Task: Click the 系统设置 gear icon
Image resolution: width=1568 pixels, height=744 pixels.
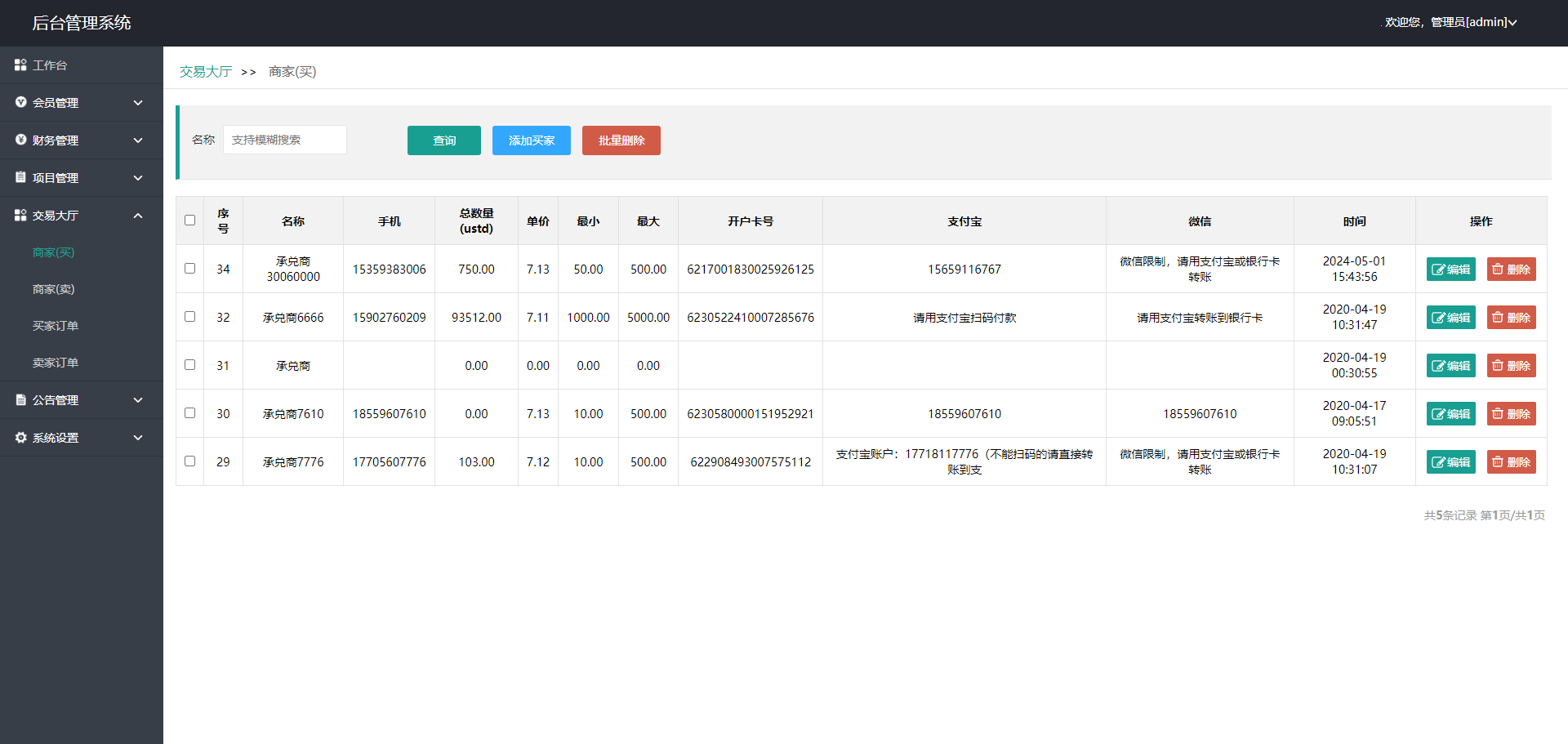Action: pyautogui.click(x=20, y=437)
